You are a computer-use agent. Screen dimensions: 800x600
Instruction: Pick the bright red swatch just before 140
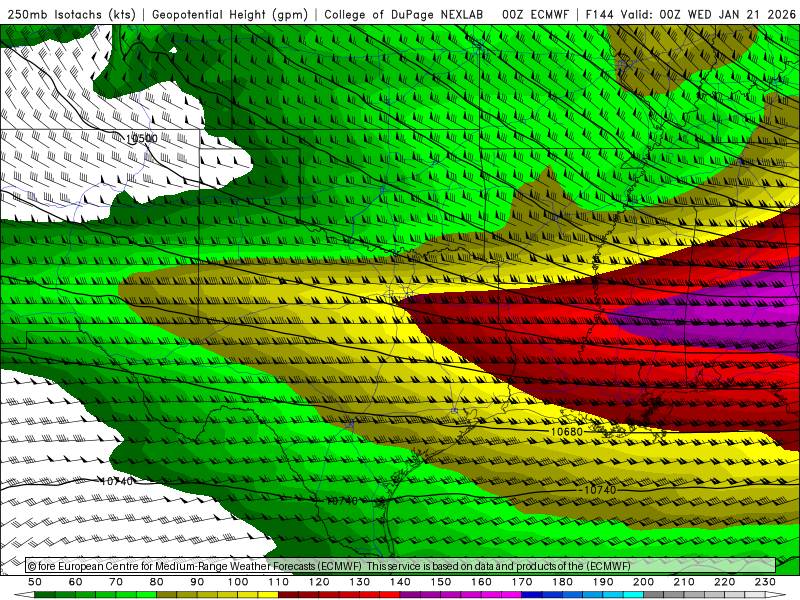pos(390,595)
